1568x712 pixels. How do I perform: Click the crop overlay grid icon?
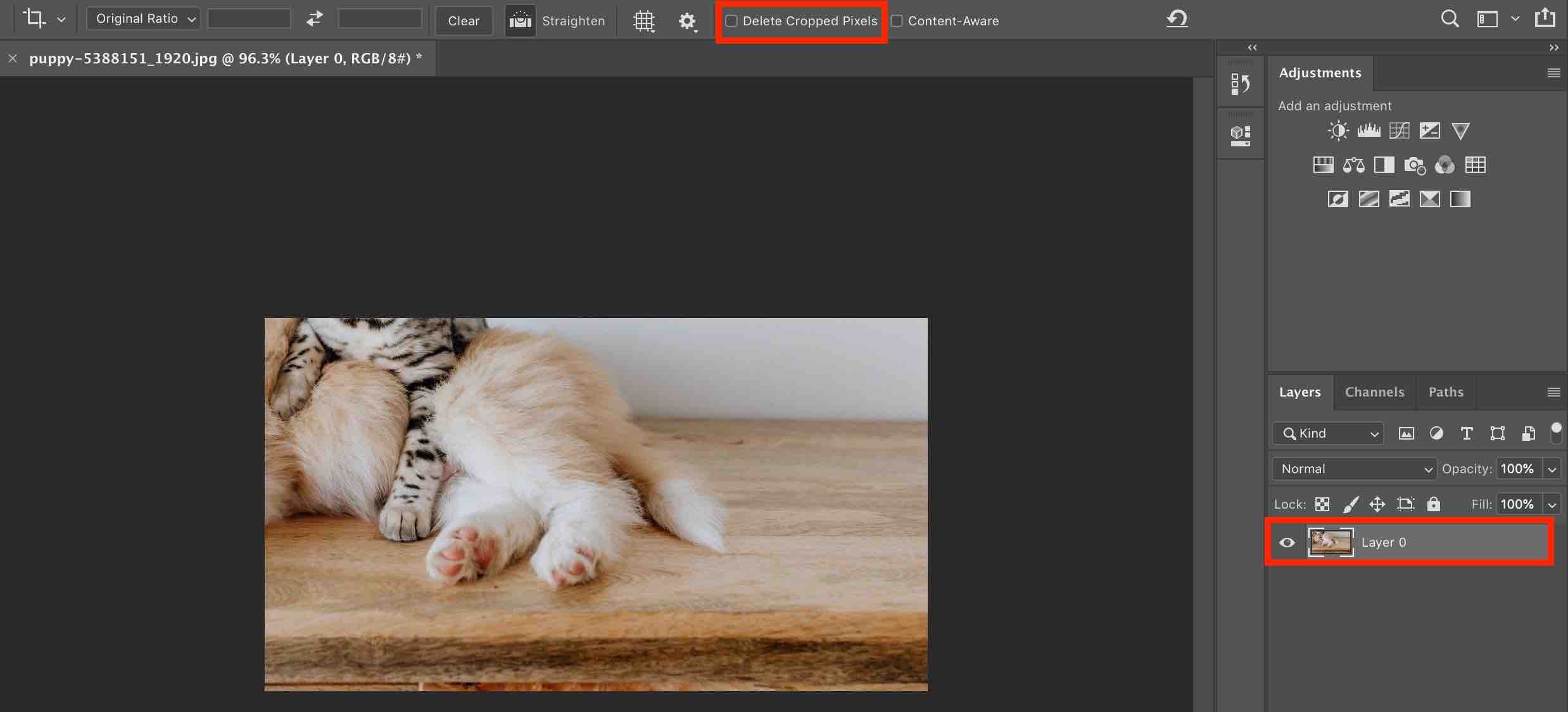click(x=643, y=21)
